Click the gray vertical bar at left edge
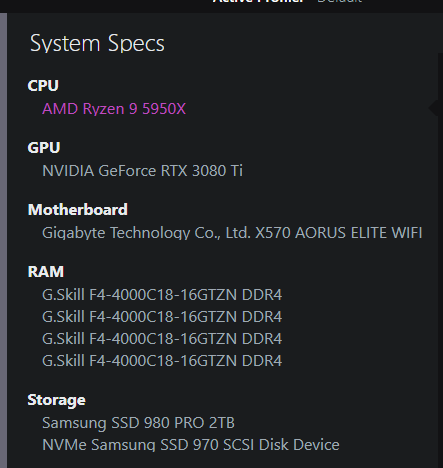The image size is (443, 468). coord(3,240)
